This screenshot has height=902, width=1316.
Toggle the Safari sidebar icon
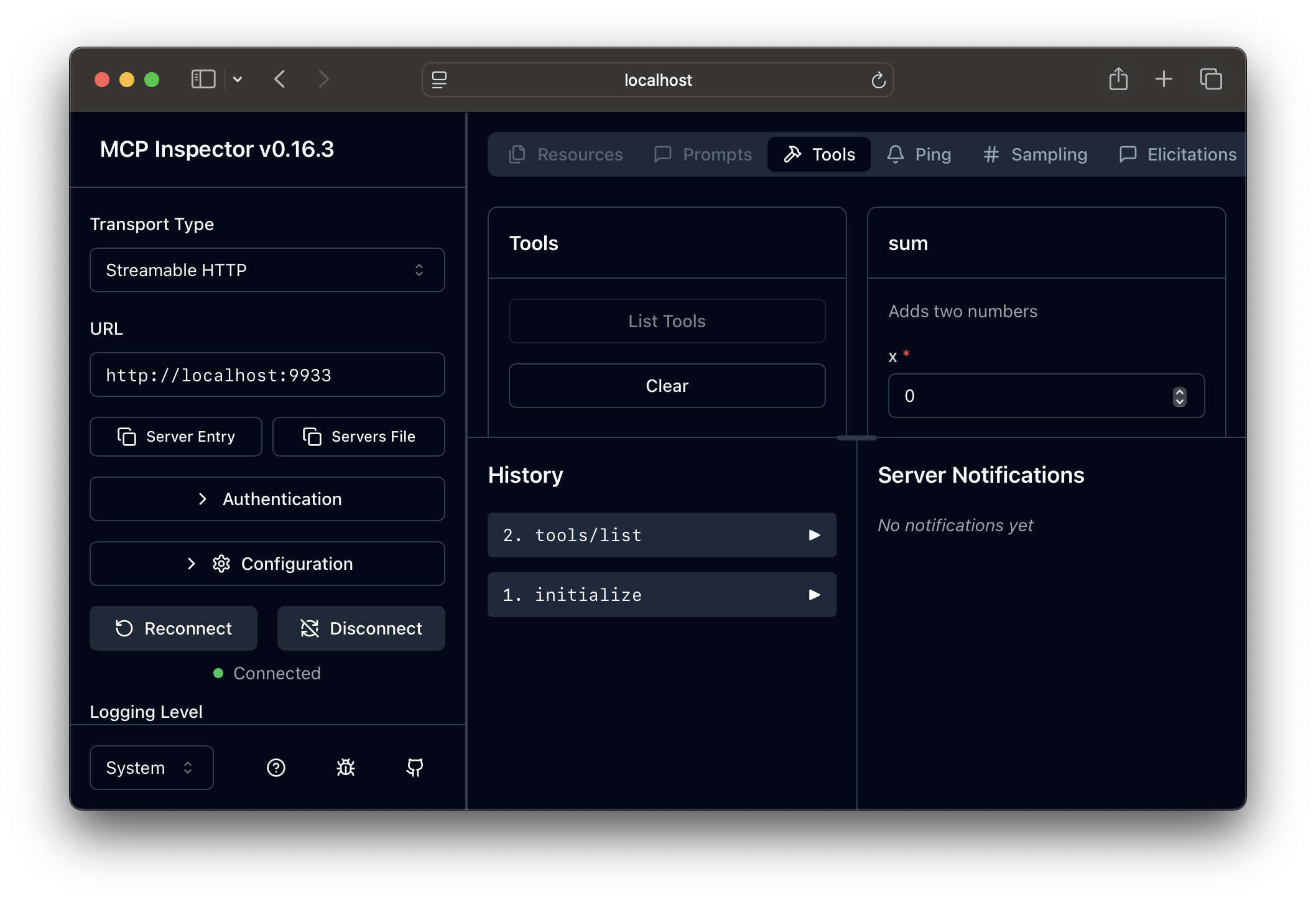pos(203,80)
